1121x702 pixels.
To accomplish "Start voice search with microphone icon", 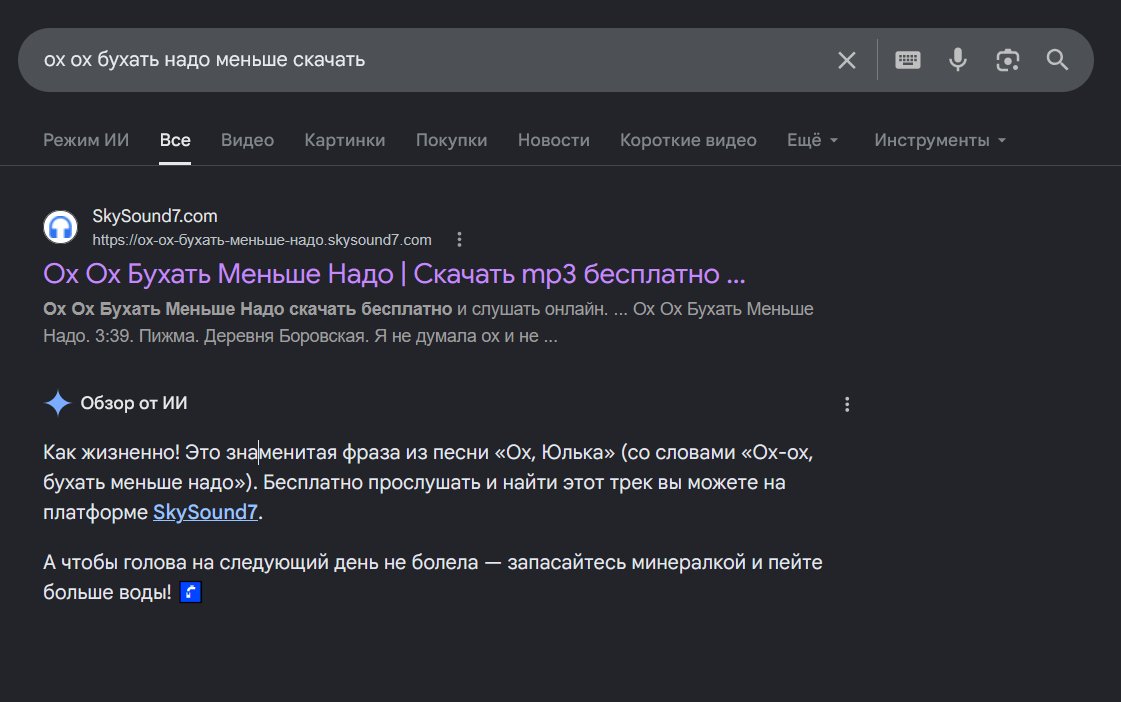I will click(x=957, y=60).
